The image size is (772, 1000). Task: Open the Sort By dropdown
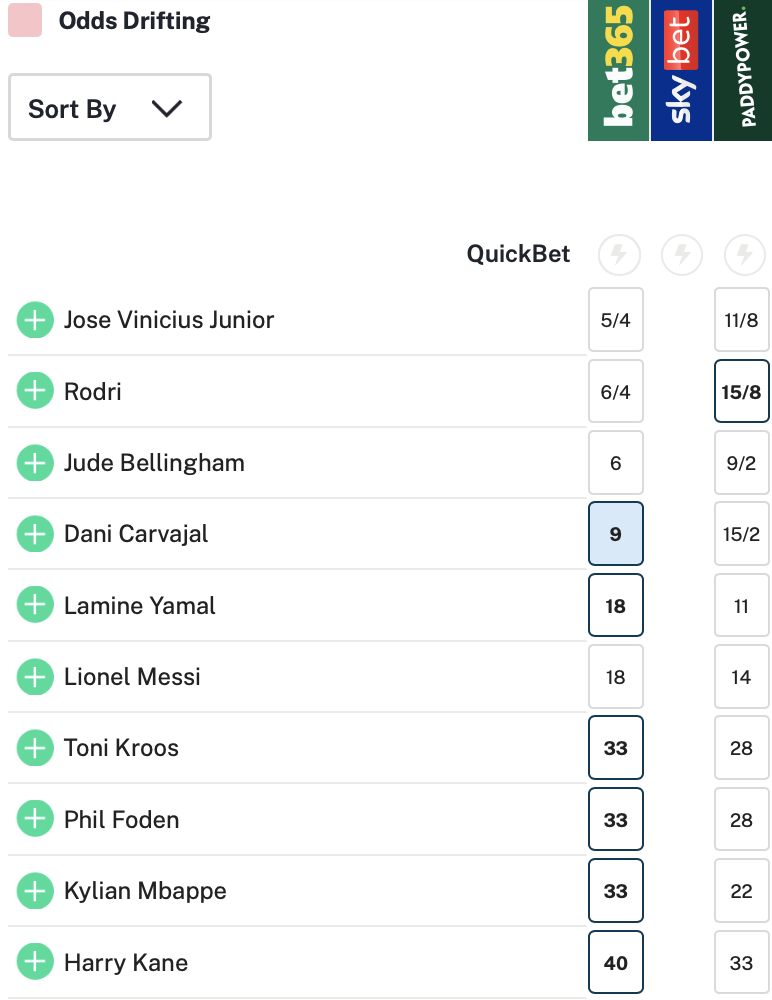point(109,108)
